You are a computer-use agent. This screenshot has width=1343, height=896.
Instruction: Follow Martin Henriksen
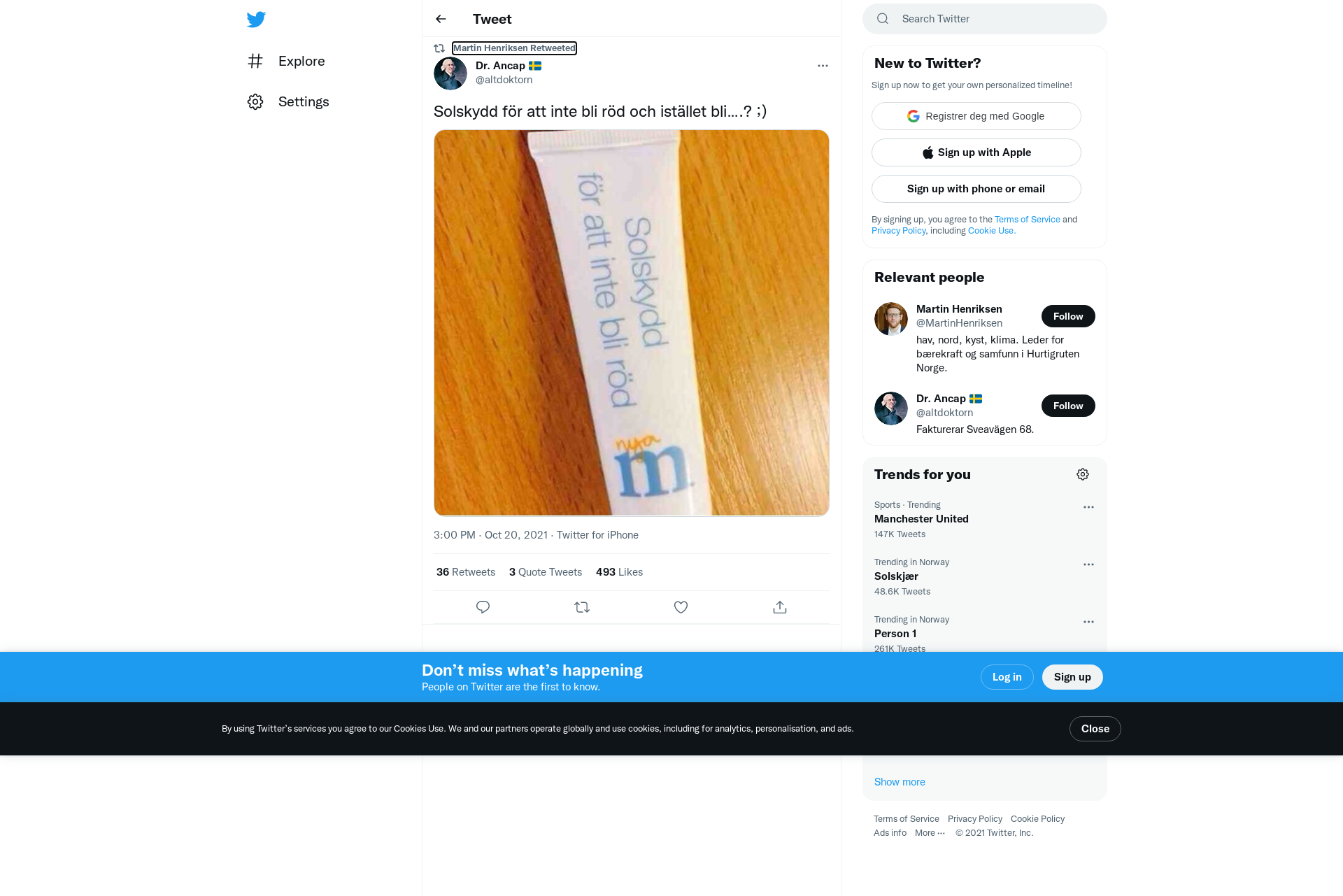pyautogui.click(x=1068, y=316)
